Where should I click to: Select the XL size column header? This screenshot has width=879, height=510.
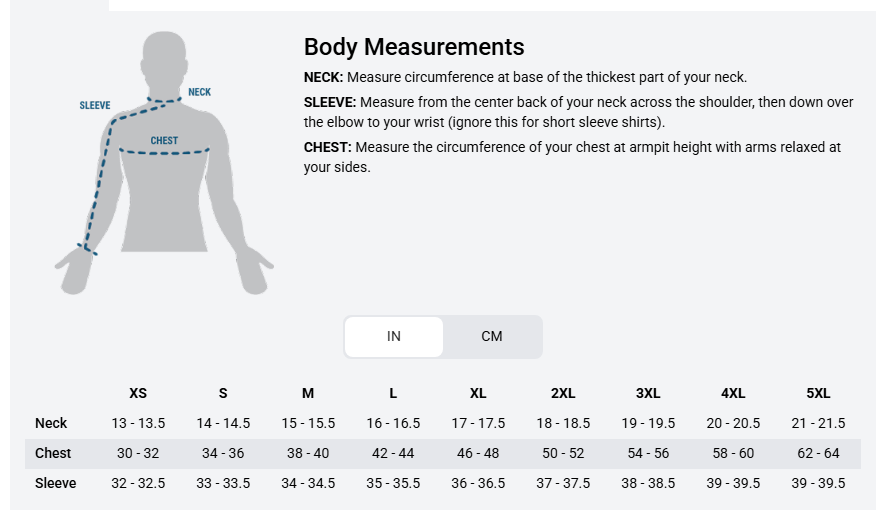[x=478, y=393]
